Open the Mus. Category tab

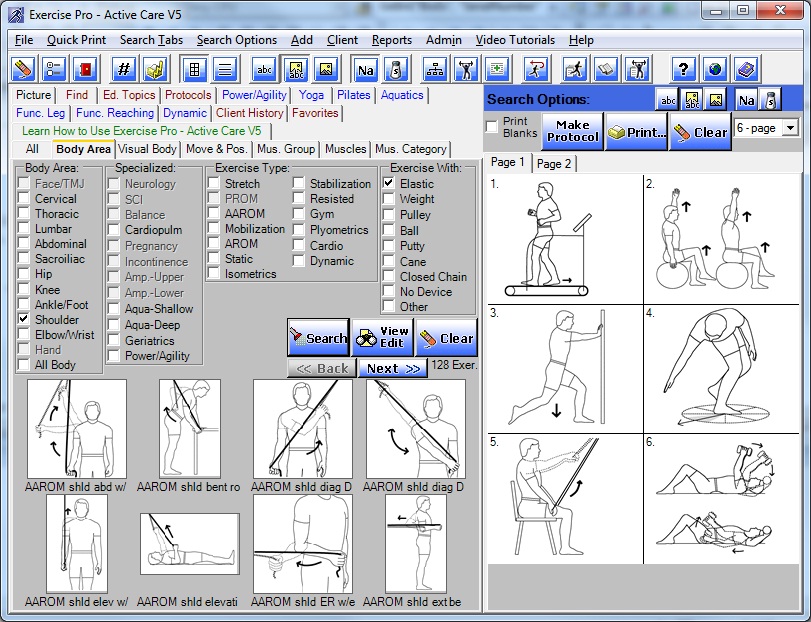[411, 149]
